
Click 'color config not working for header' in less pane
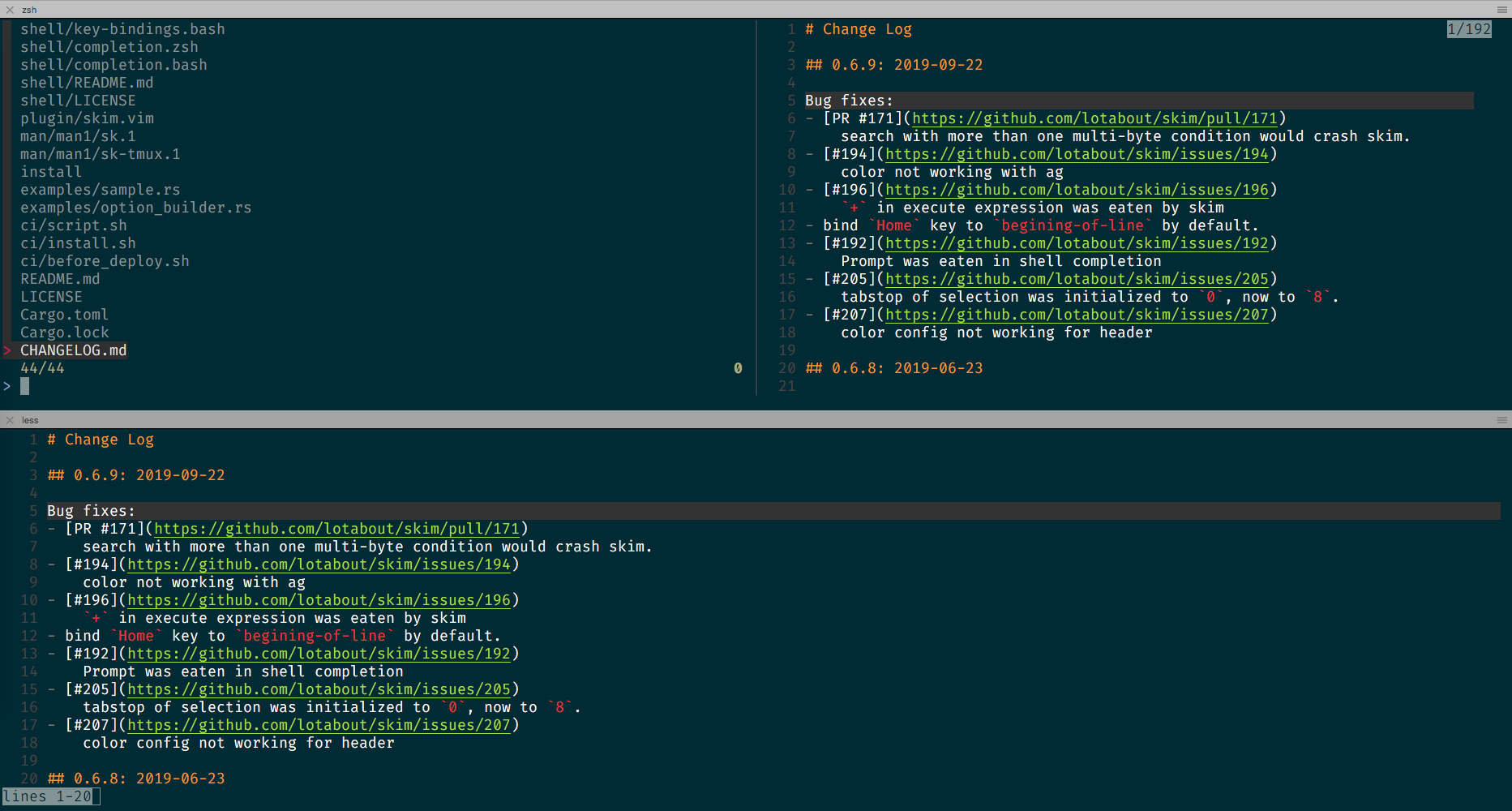click(238, 743)
